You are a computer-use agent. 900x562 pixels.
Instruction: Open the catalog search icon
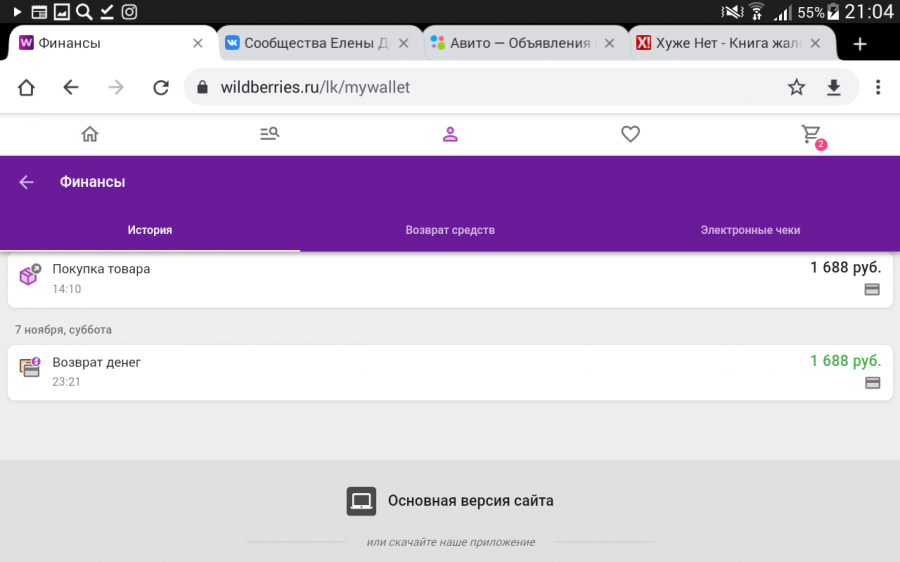[x=269, y=134]
